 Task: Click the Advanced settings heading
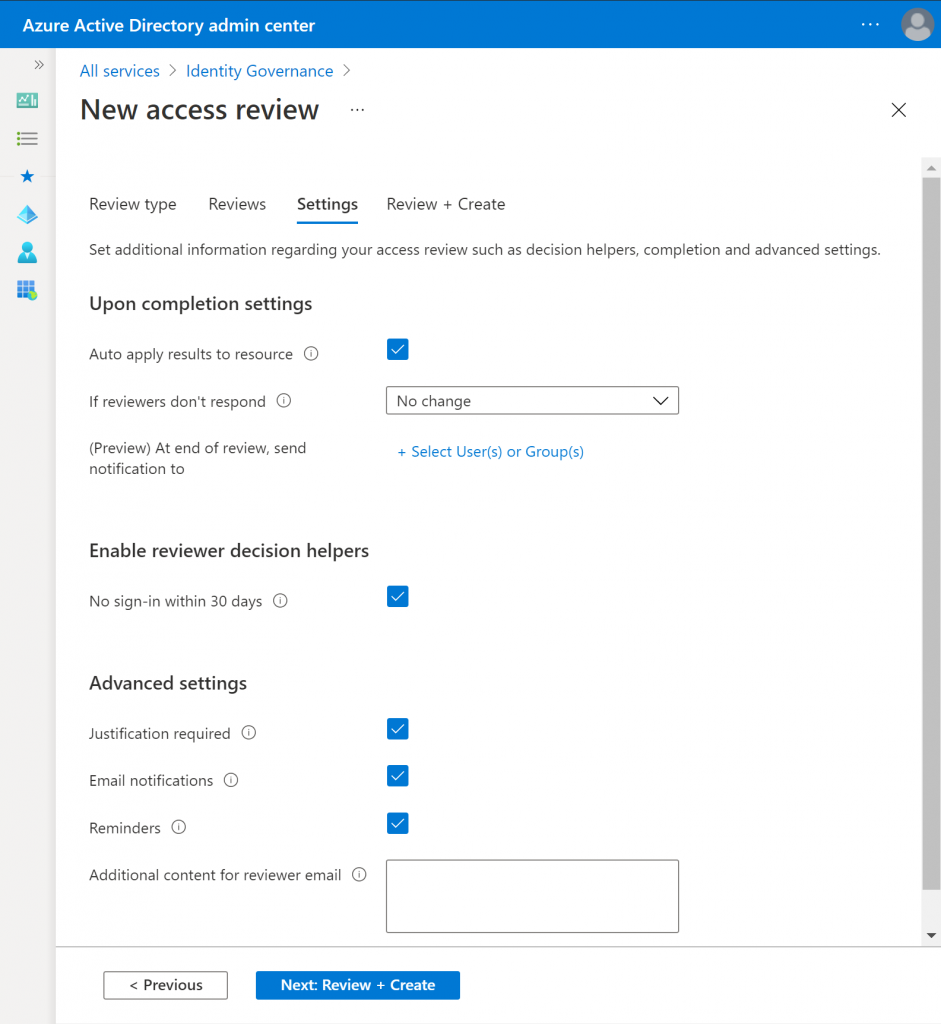coord(168,683)
